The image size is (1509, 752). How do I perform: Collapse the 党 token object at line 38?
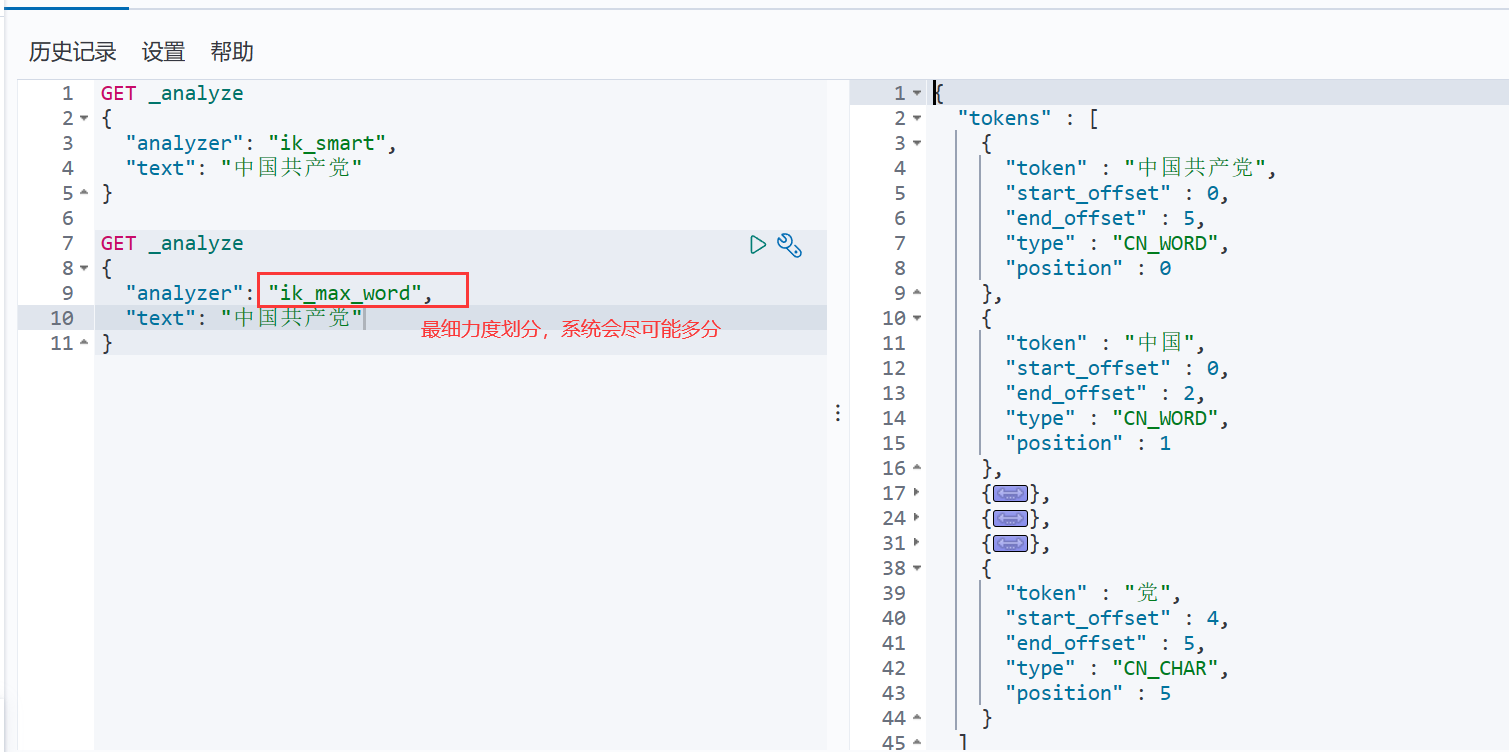coord(917,569)
